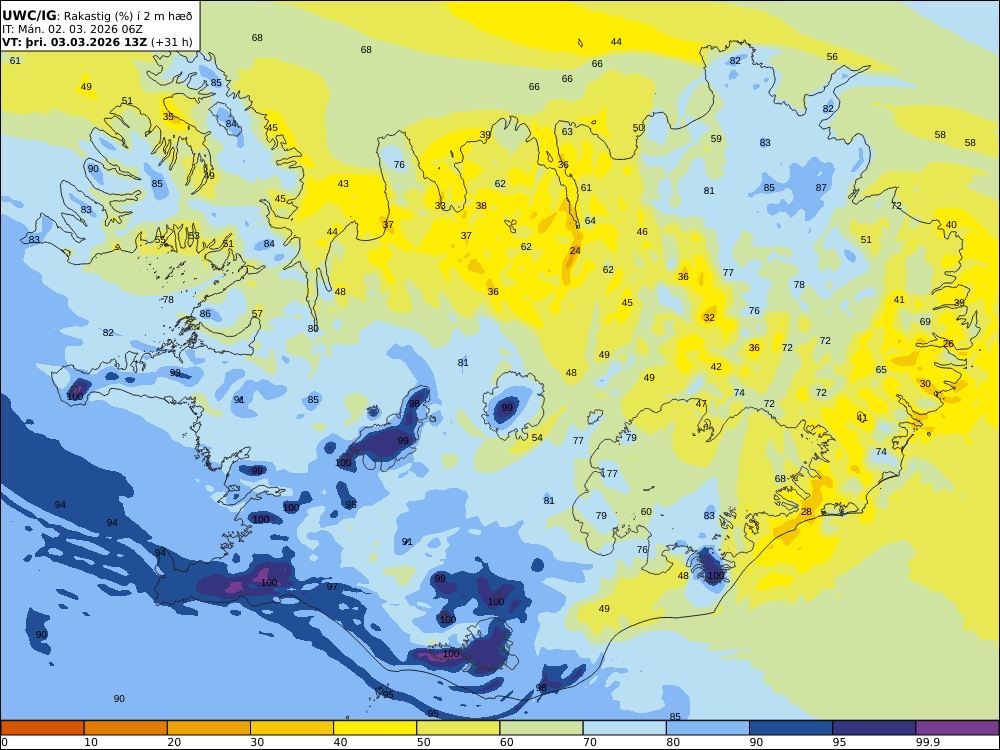Click the light blue 80–90 legend swatch
This screenshot has height=750, width=1000.
coord(708,728)
